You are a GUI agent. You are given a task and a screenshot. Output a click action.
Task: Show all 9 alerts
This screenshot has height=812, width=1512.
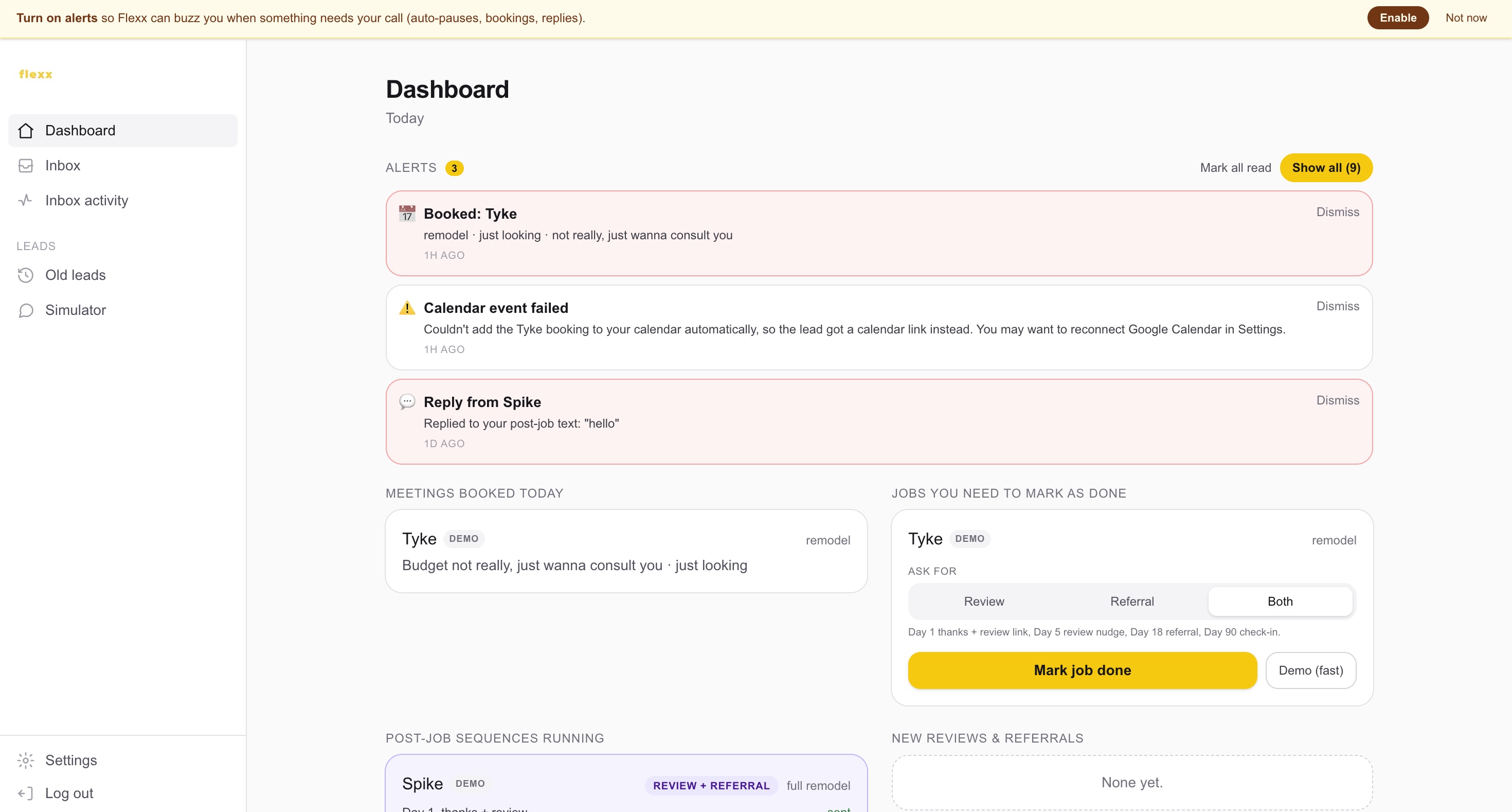pyautogui.click(x=1326, y=168)
